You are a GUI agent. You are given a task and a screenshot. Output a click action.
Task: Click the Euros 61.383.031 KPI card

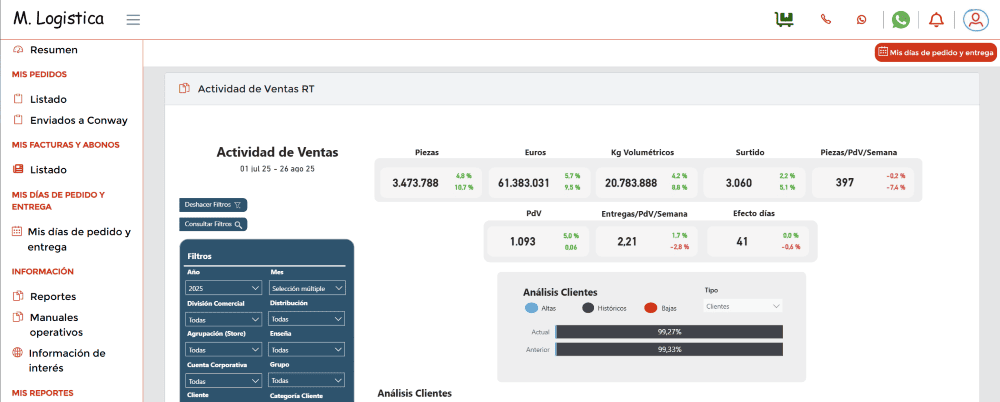[x=538, y=182]
